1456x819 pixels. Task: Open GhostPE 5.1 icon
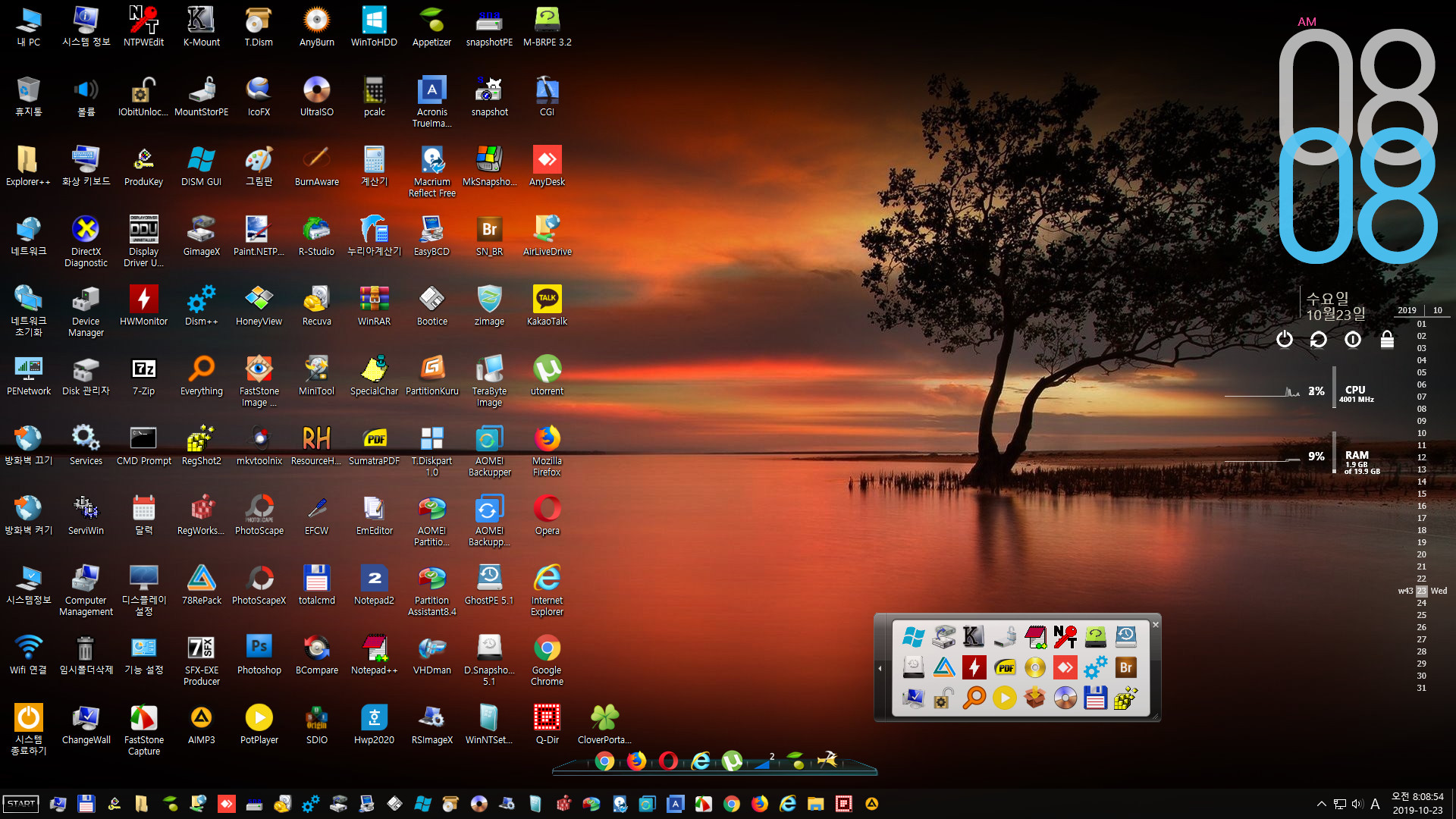[x=489, y=584]
